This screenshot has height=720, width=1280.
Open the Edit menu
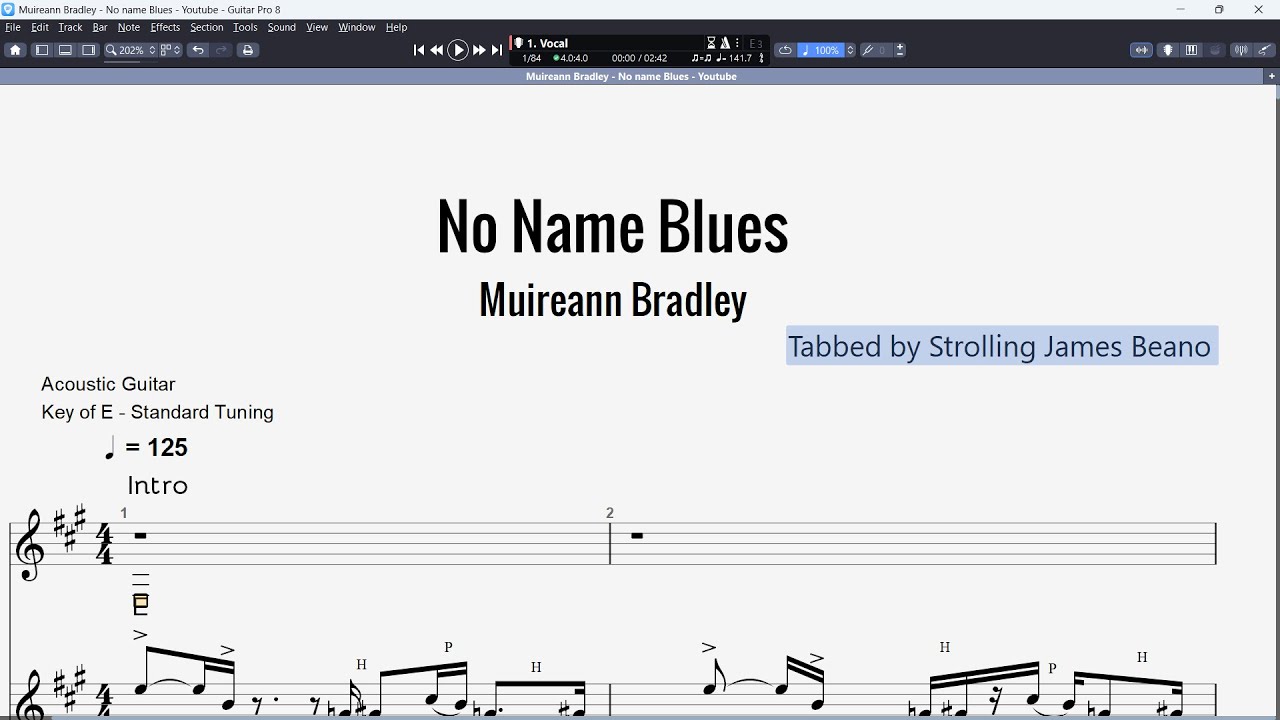40,27
